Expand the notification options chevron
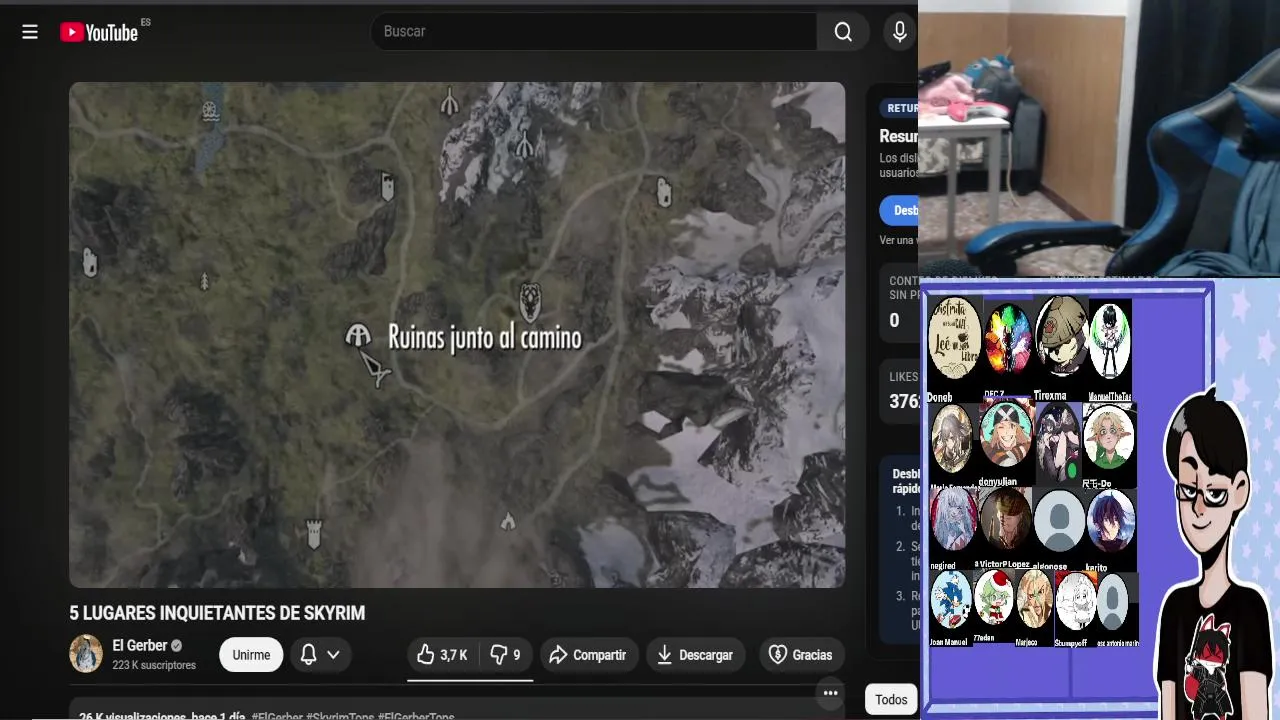The width and height of the screenshot is (1280, 720). (x=334, y=655)
